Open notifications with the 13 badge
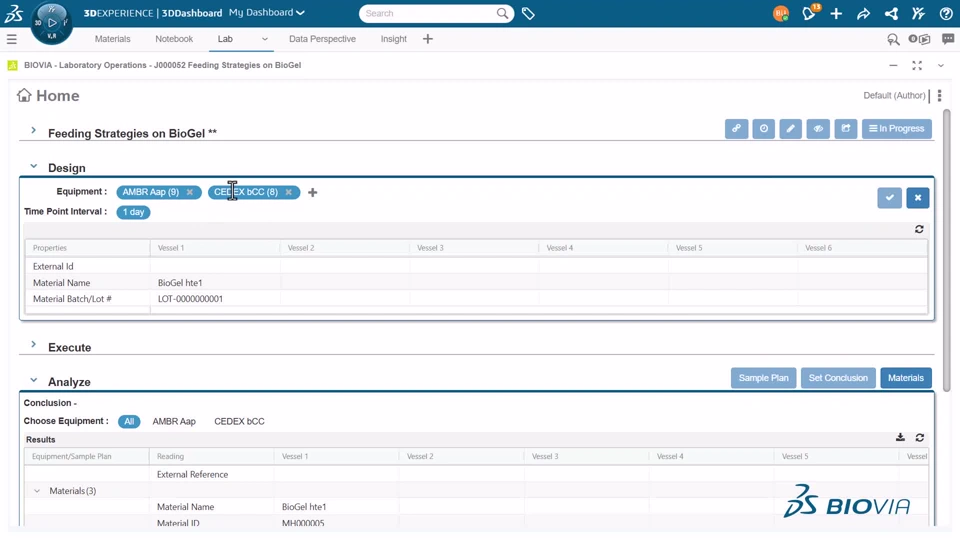Screen dimensions: 960x540 [809, 12]
